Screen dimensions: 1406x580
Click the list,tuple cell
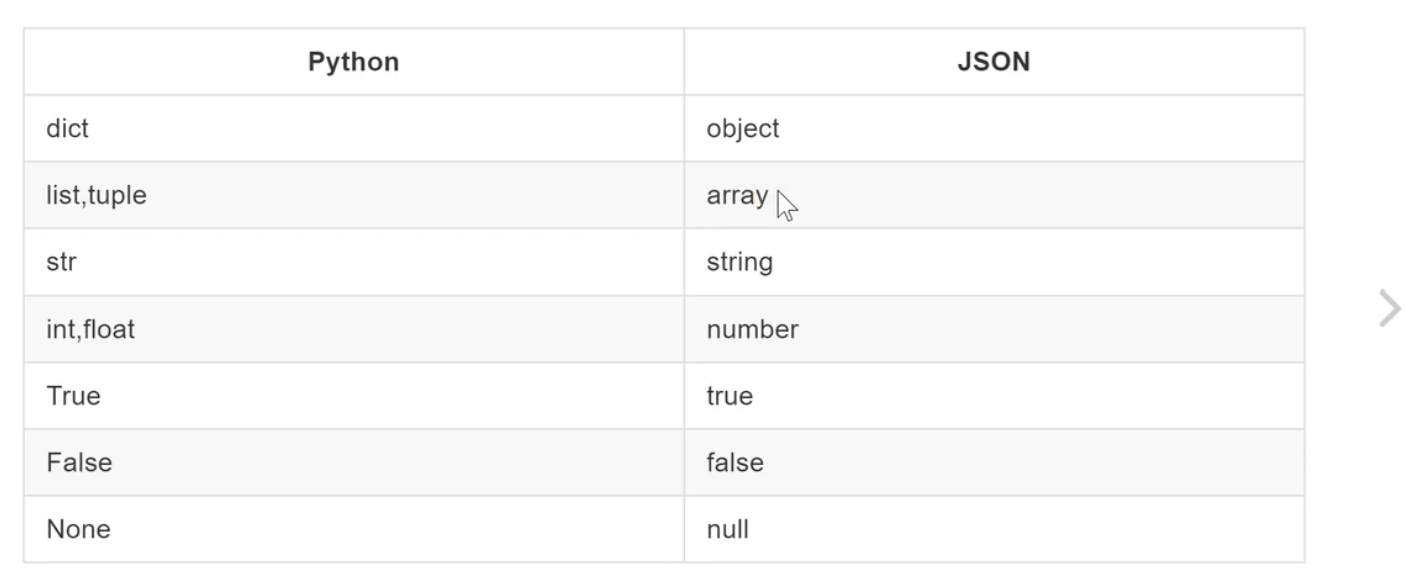[96, 196]
